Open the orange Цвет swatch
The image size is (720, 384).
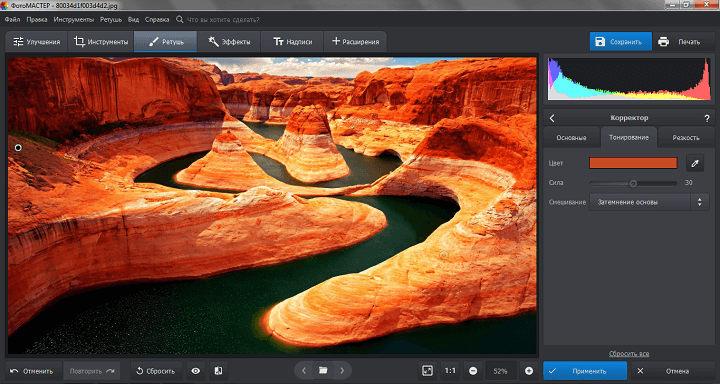pos(633,163)
